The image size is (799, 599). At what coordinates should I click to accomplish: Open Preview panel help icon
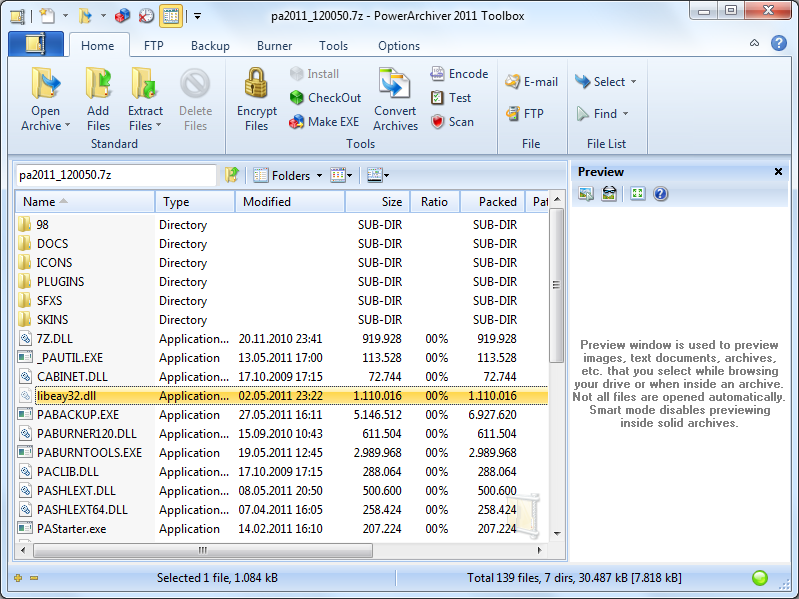(x=660, y=194)
